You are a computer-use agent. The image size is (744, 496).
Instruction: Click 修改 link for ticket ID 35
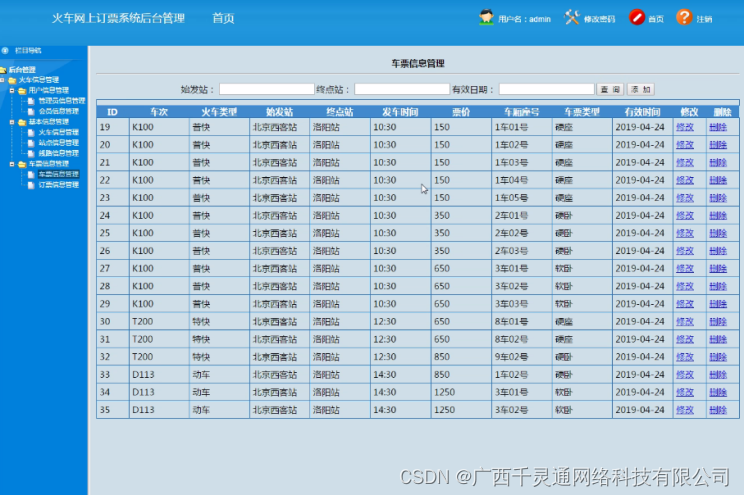coord(685,410)
